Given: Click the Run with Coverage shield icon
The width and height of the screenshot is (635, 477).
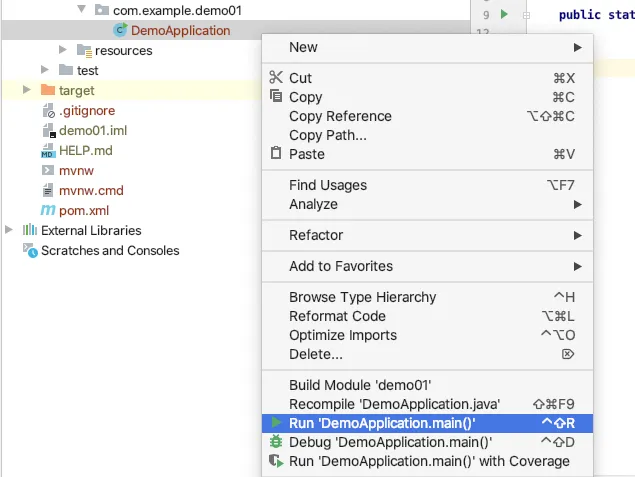Looking at the screenshot, I should [276, 461].
